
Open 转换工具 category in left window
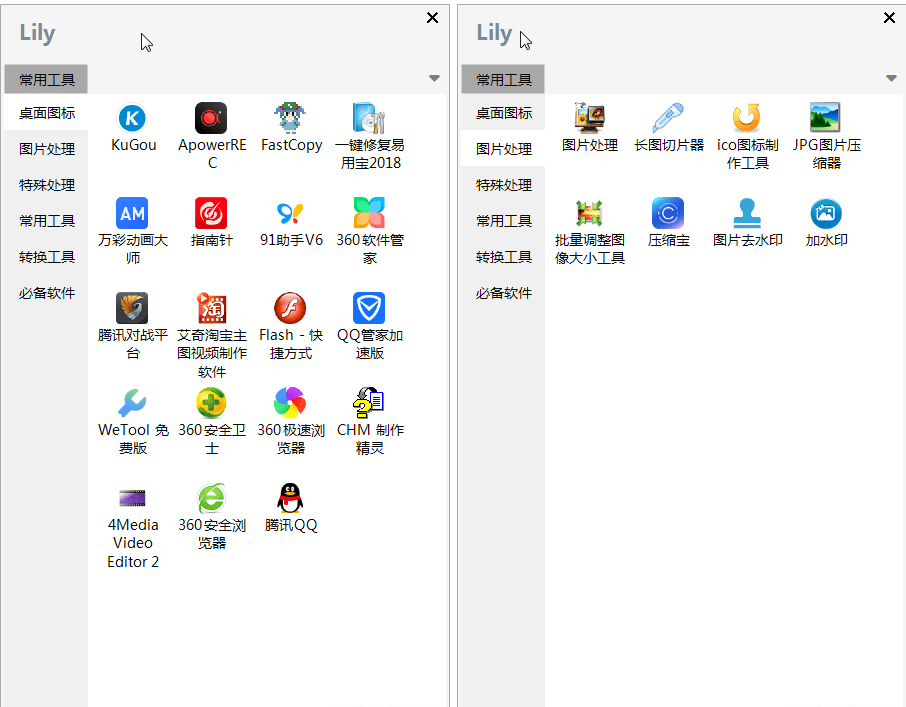(x=46, y=257)
